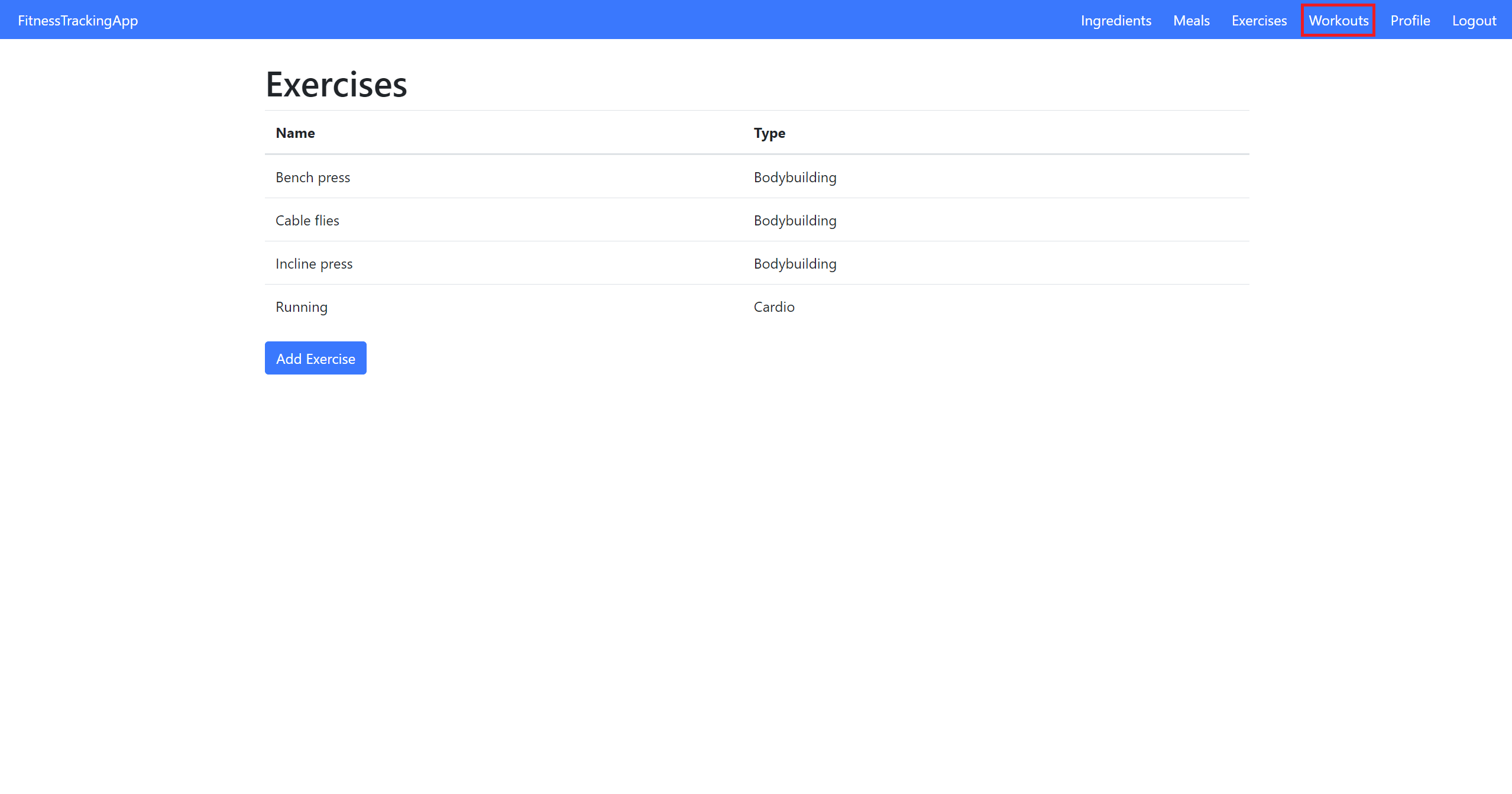Click Logout in the navbar
Viewport: 1512px width, 794px height.
click(x=1474, y=21)
